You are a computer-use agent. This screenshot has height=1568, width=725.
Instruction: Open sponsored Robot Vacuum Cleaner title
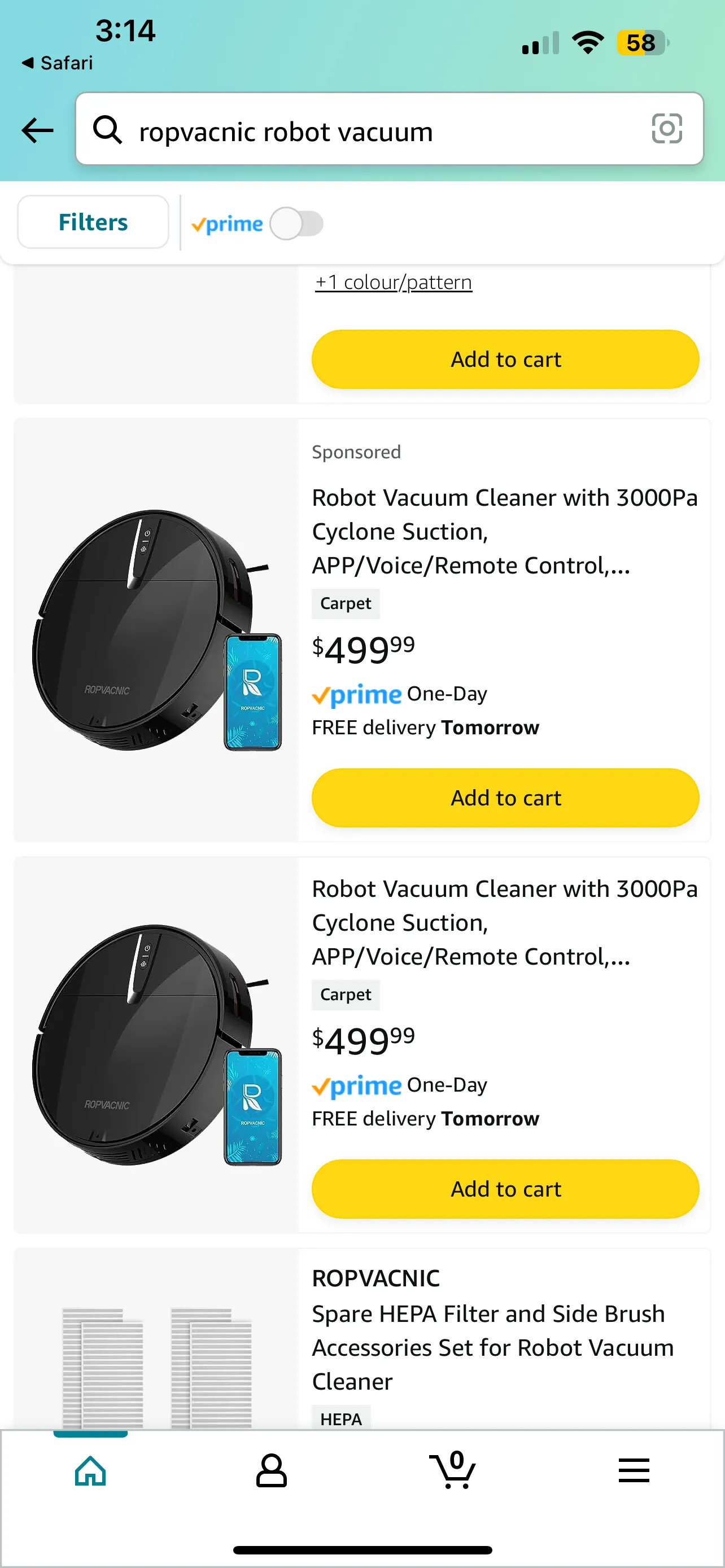(504, 531)
